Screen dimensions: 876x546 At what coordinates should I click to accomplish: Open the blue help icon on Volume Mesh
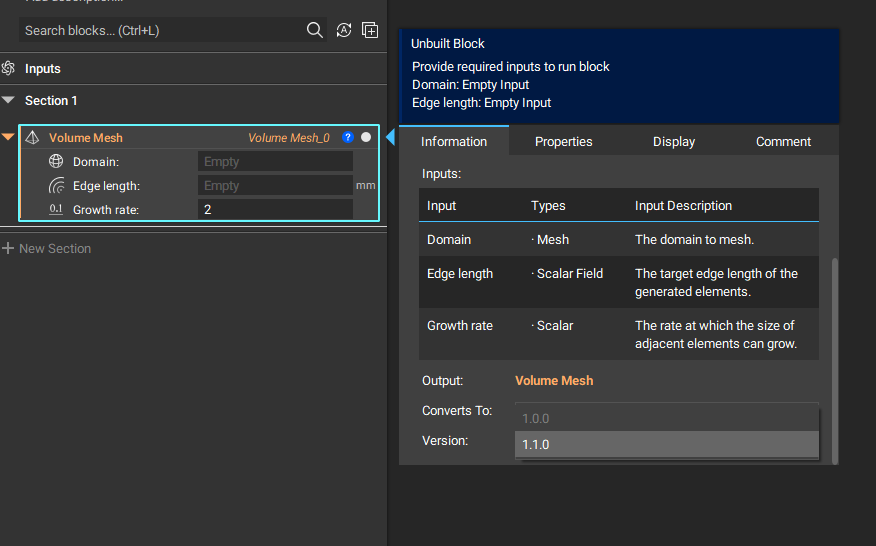click(x=347, y=137)
